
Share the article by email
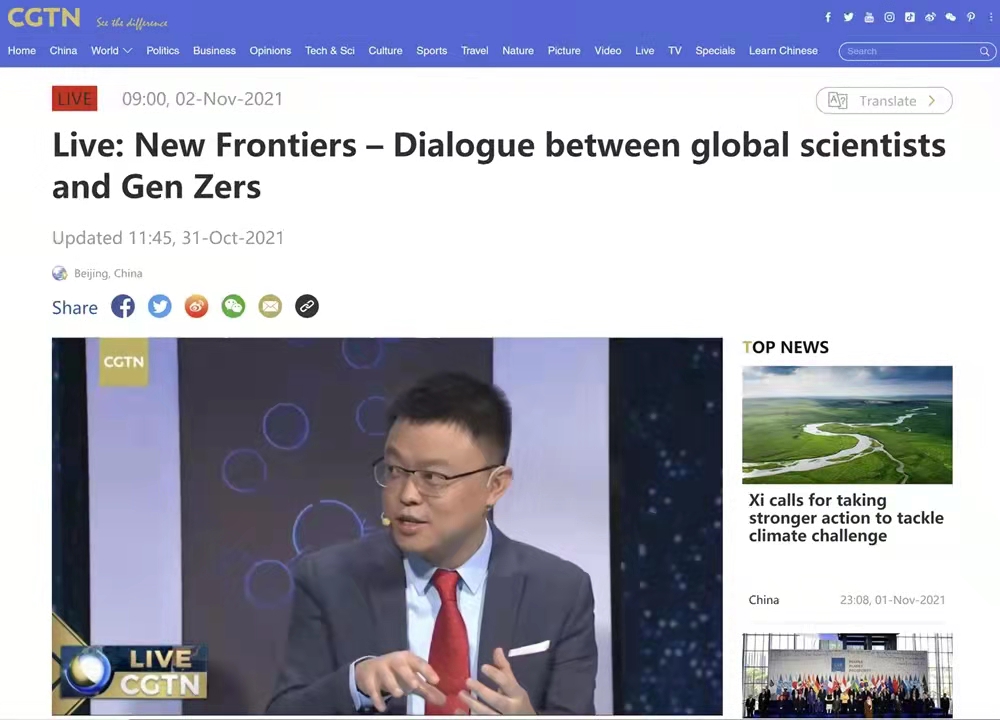pos(270,306)
